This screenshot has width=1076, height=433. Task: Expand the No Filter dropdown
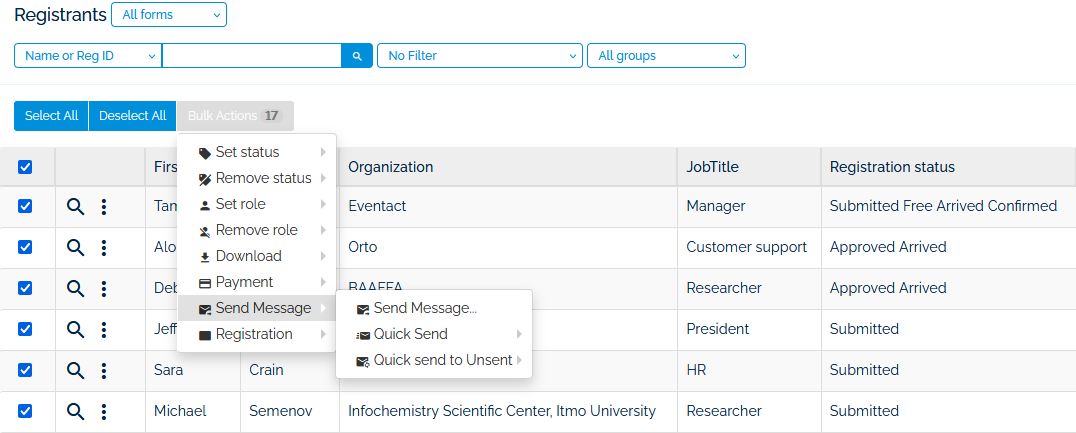(x=479, y=56)
